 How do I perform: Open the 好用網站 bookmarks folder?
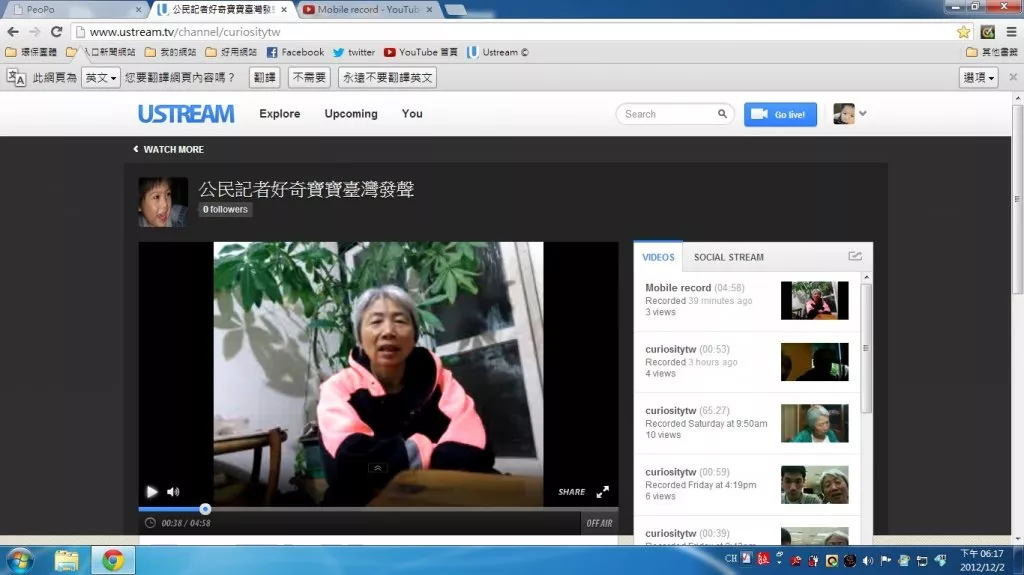231,52
